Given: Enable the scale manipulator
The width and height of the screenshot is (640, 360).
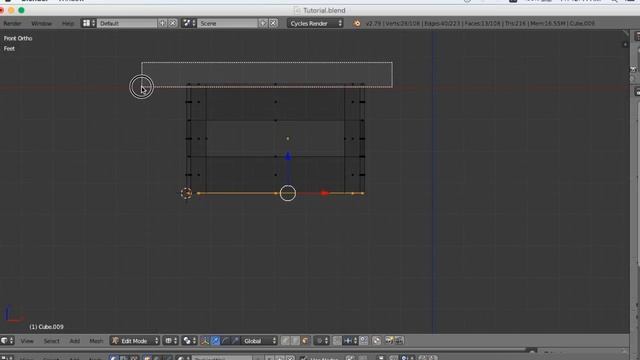Looking at the screenshot, I should [x=235, y=341].
